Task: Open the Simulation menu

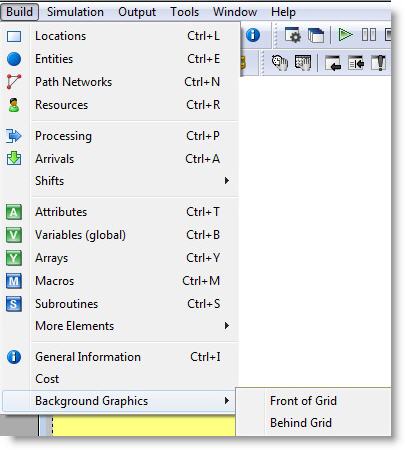Action: (x=75, y=12)
